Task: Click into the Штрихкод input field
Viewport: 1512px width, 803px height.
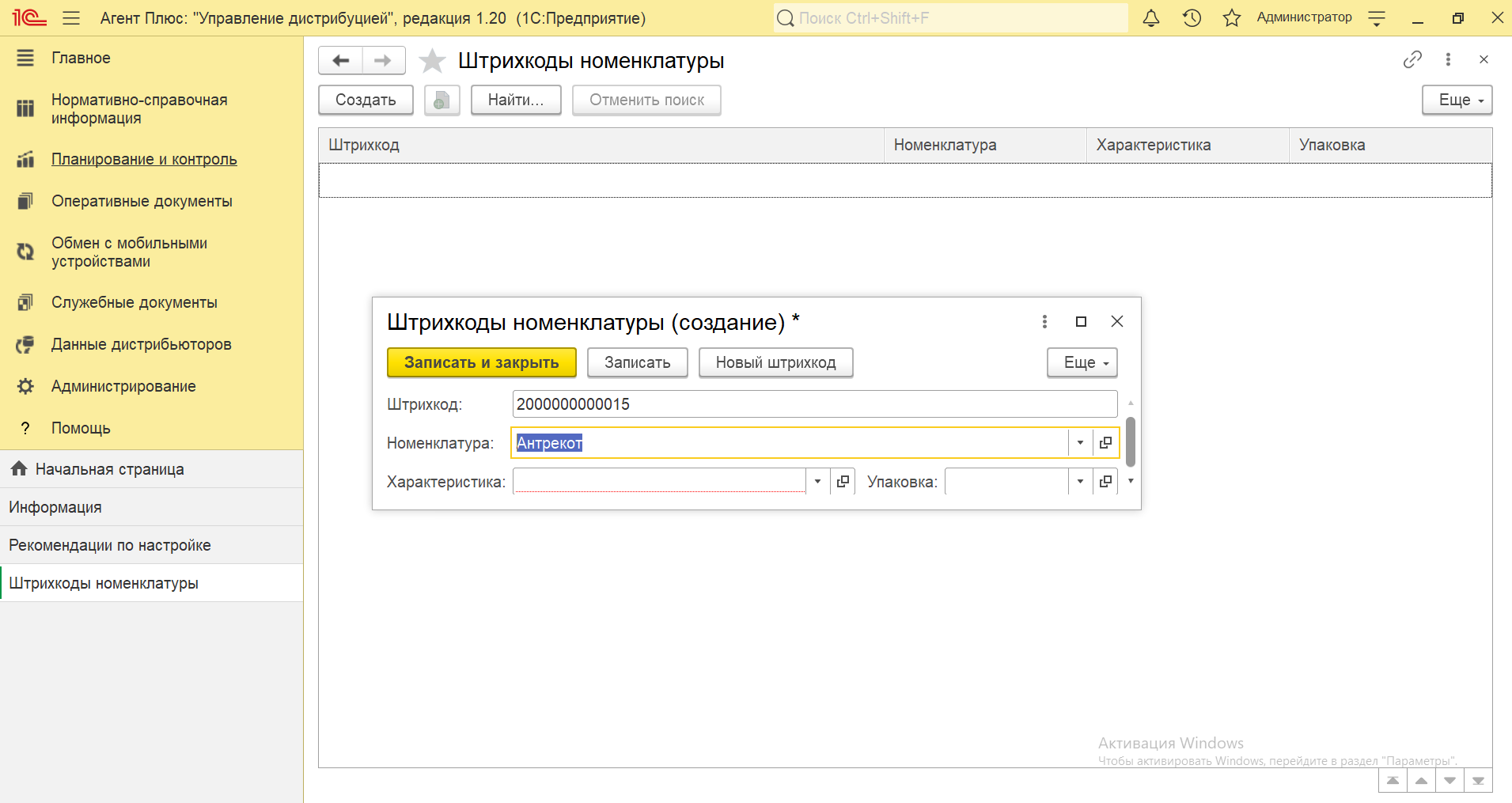Action: tap(813, 404)
